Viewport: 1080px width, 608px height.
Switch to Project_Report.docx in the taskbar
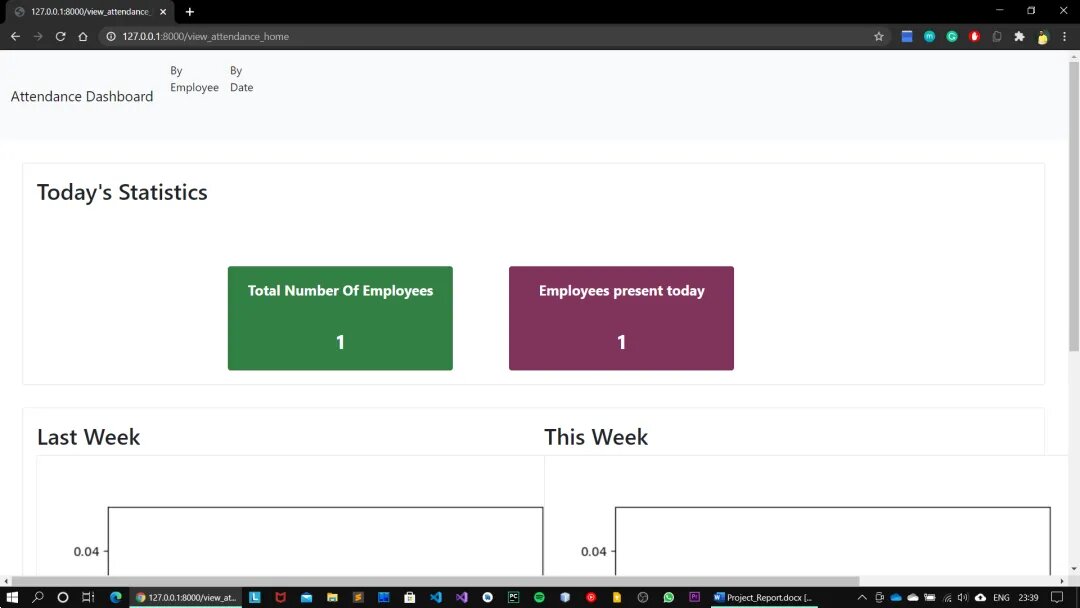tap(762, 597)
